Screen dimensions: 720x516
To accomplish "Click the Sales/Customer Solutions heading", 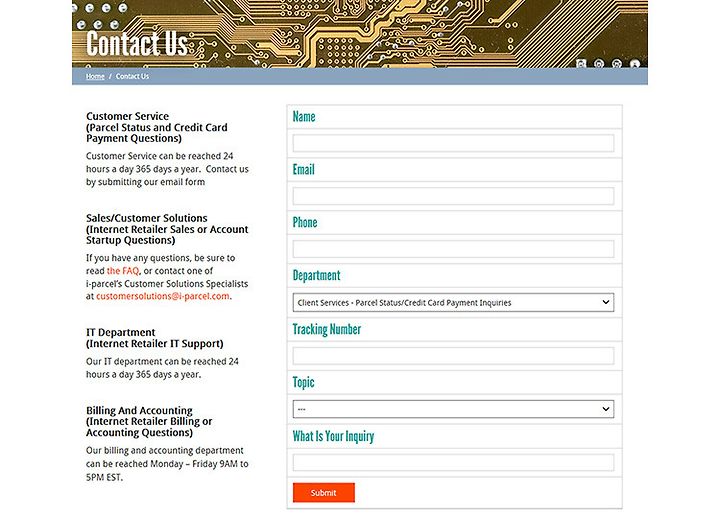I will (167, 229).
